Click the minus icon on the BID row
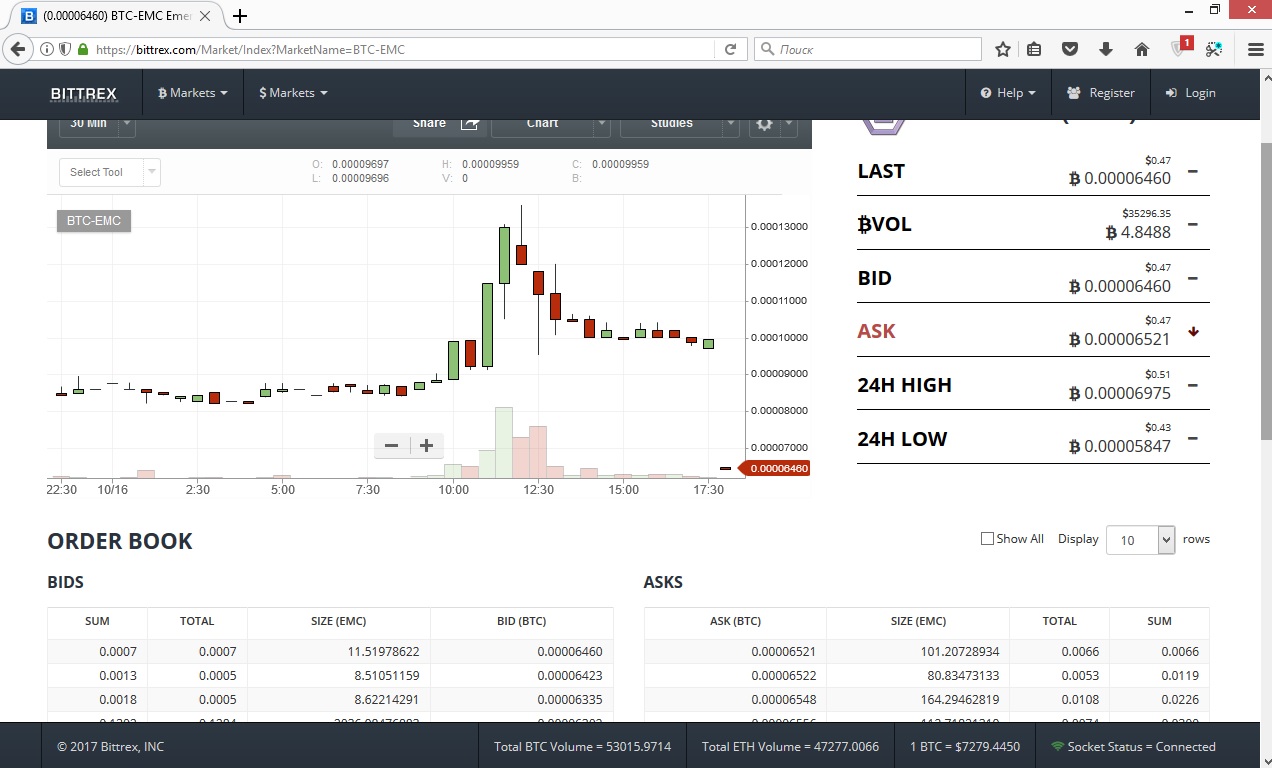This screenshot has width=1272, height=768. pyautogui.click(x=1192, y=278)
